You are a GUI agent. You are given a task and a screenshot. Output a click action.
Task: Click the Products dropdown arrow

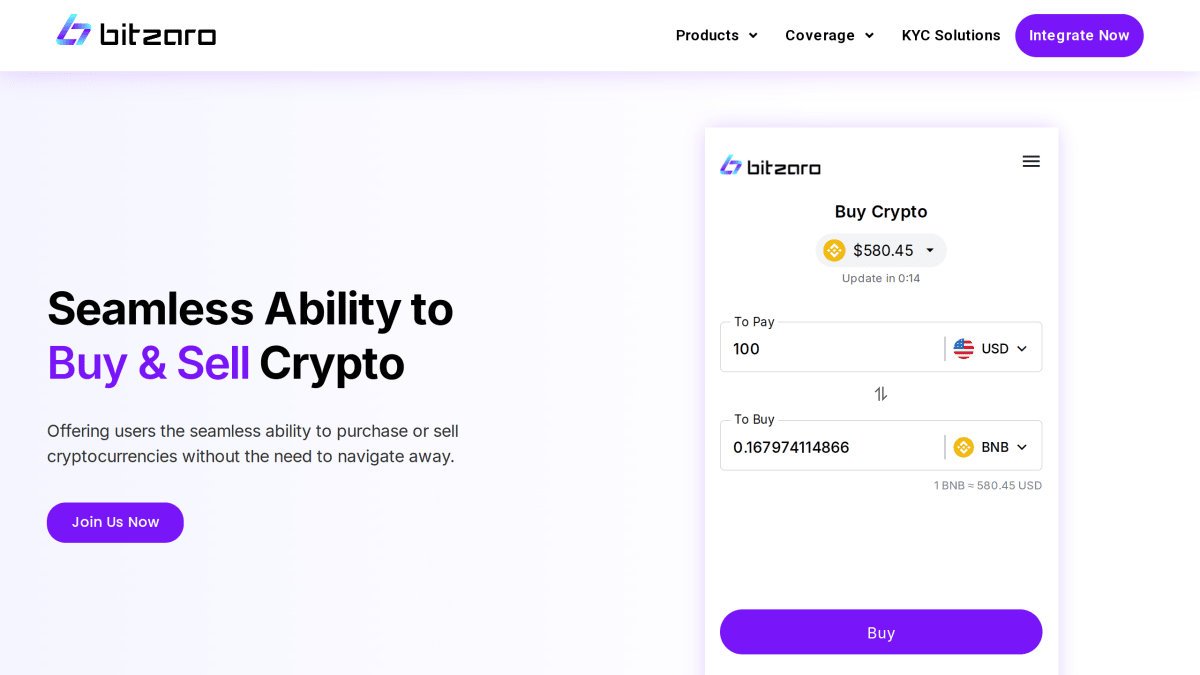pyautogui.click(x=753, y=36)
